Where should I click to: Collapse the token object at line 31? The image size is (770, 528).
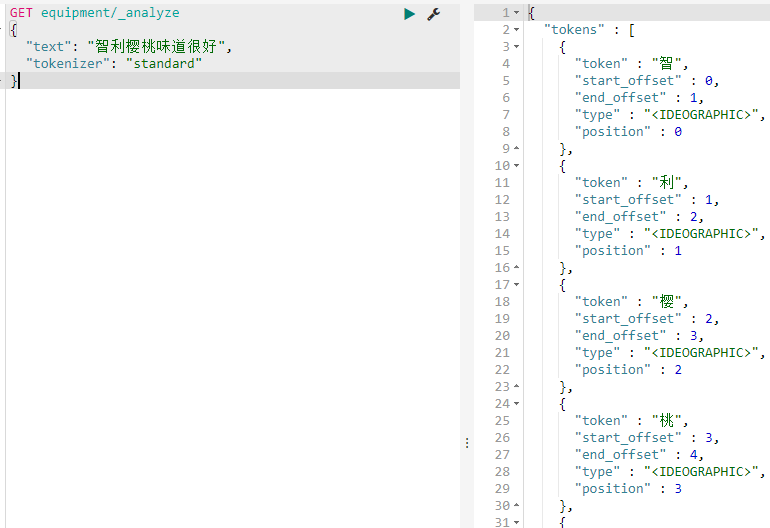516,522
